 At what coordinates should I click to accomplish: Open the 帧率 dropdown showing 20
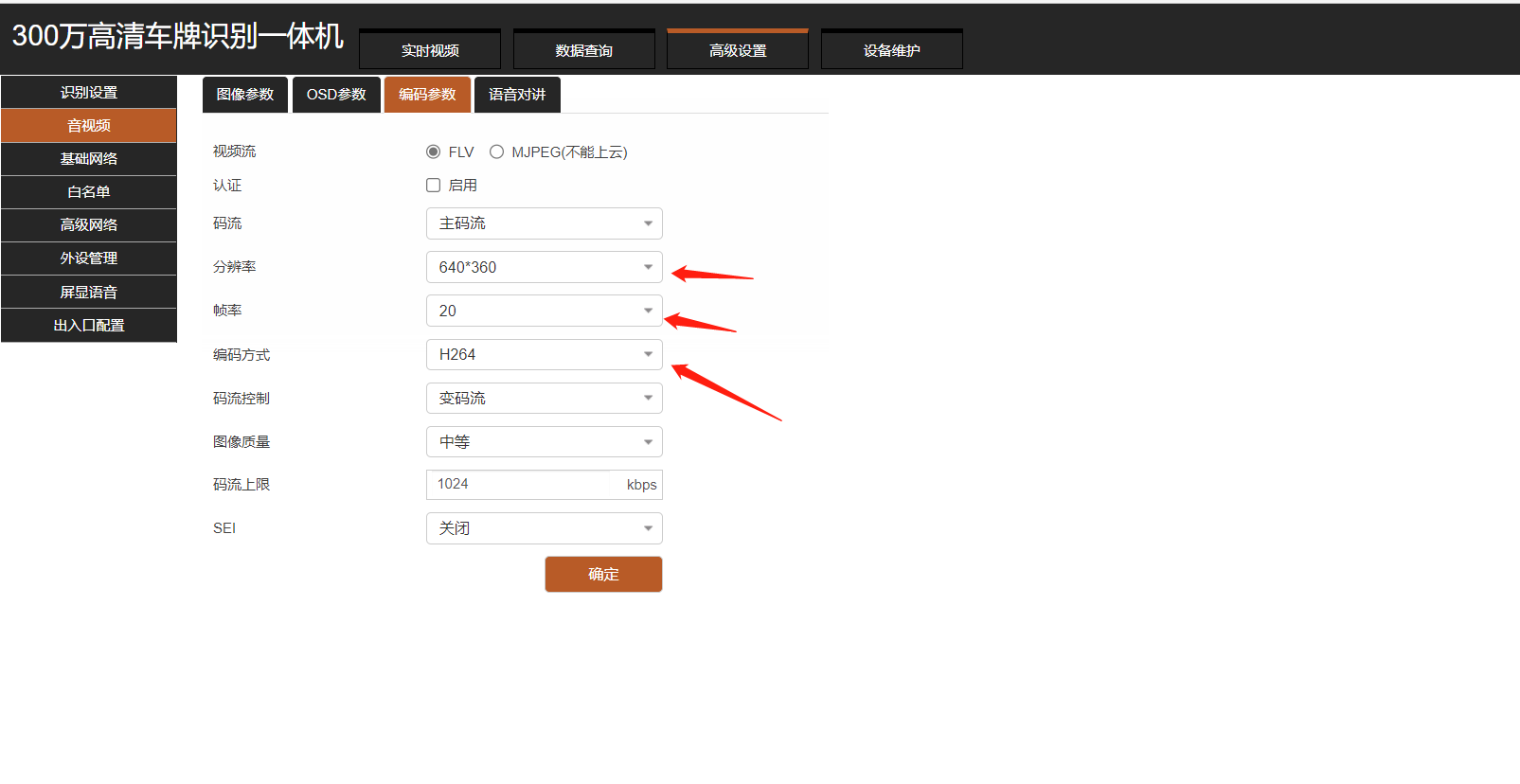[545, 311]
